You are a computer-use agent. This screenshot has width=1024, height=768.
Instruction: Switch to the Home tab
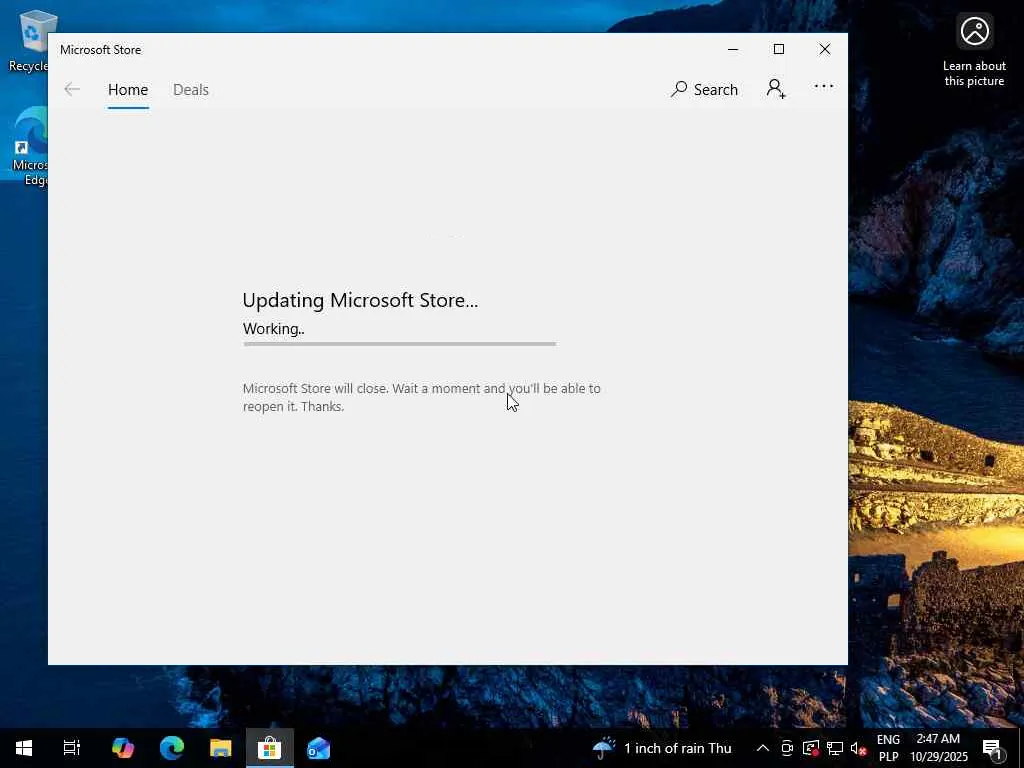coord(128,89)
